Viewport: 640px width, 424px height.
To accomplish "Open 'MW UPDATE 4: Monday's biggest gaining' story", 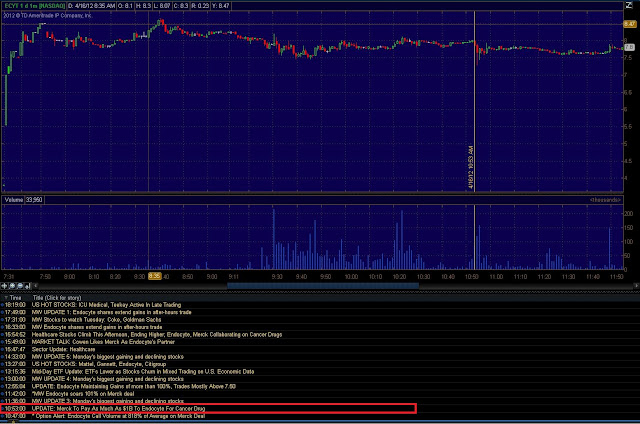I will click(107, 379).
